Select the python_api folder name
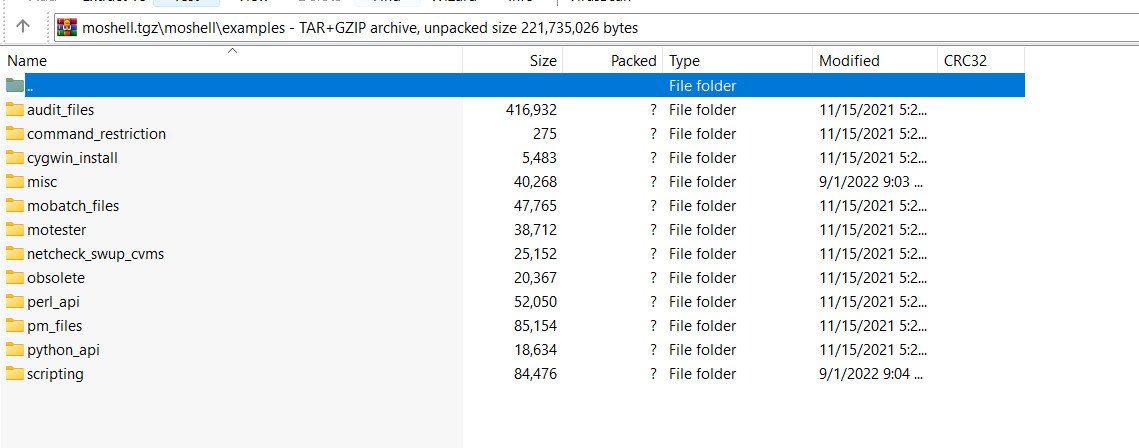This screenshot has width=1139, height=448. pos(63,350)
